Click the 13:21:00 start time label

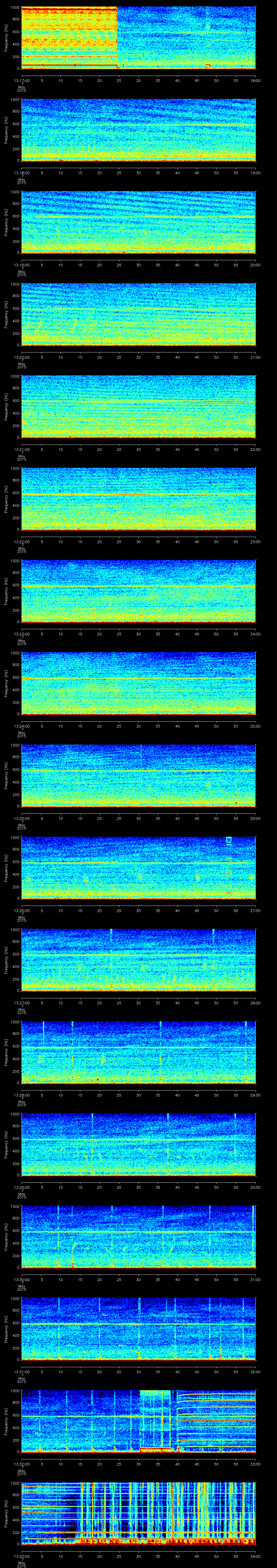(21, 450)
